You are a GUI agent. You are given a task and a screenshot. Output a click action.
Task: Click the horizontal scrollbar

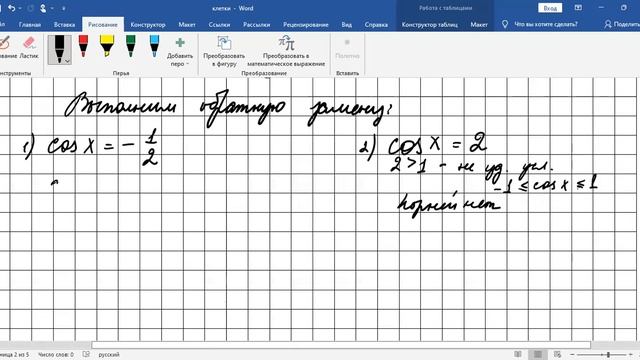(341, 345)
